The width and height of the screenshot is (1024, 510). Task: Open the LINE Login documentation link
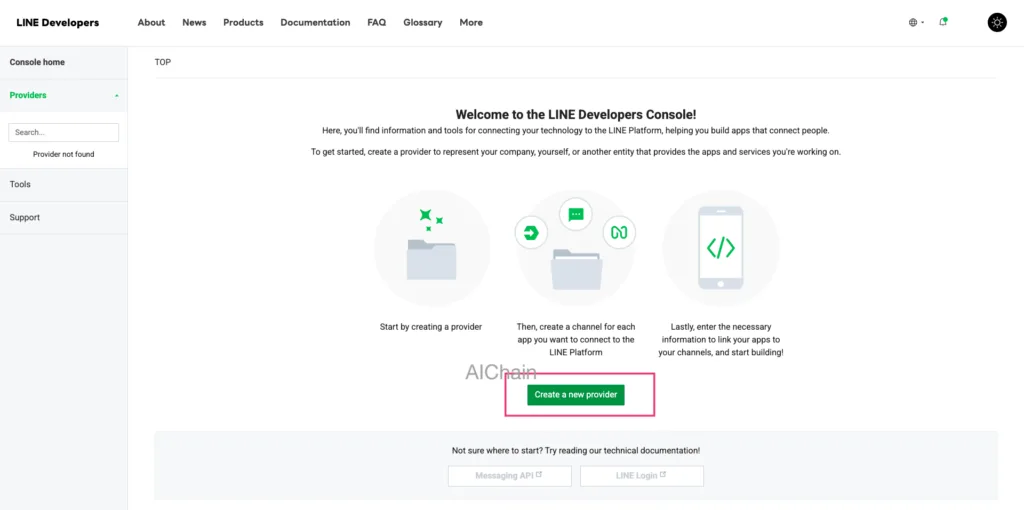click(641, 476)
